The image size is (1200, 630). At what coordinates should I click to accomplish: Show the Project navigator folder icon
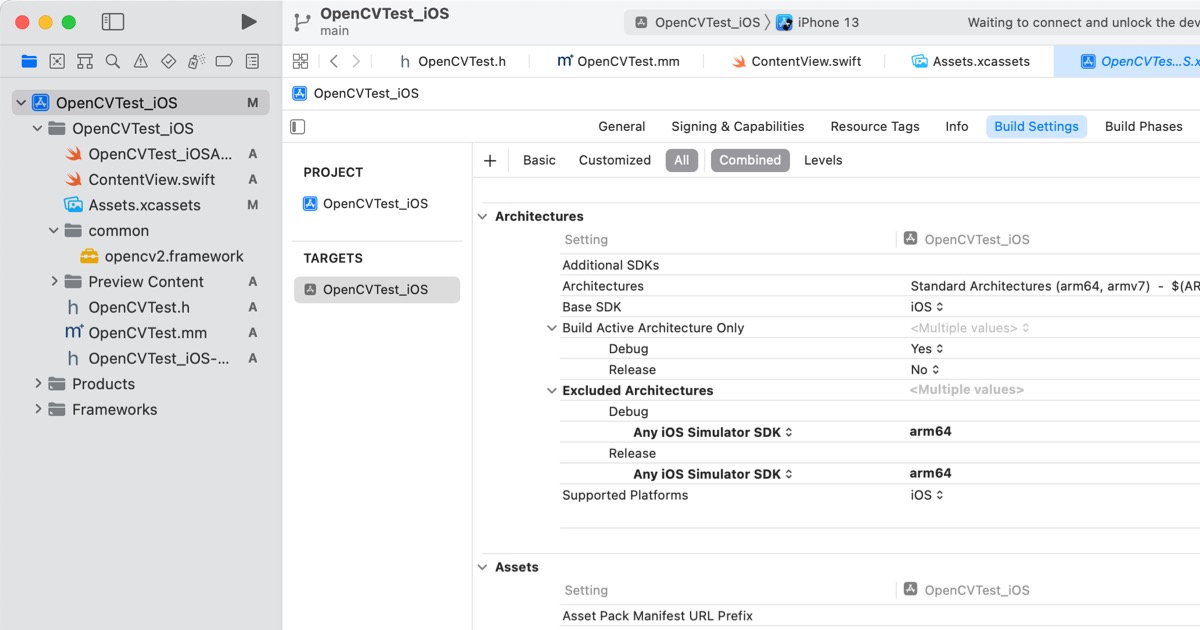29,61
